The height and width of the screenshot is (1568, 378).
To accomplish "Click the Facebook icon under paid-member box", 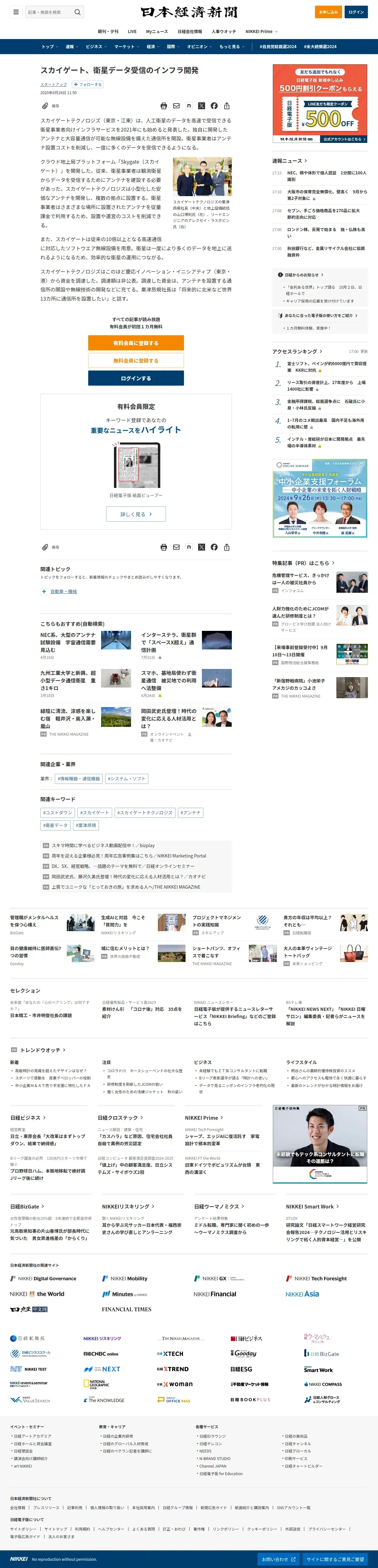I will [214, 547].
